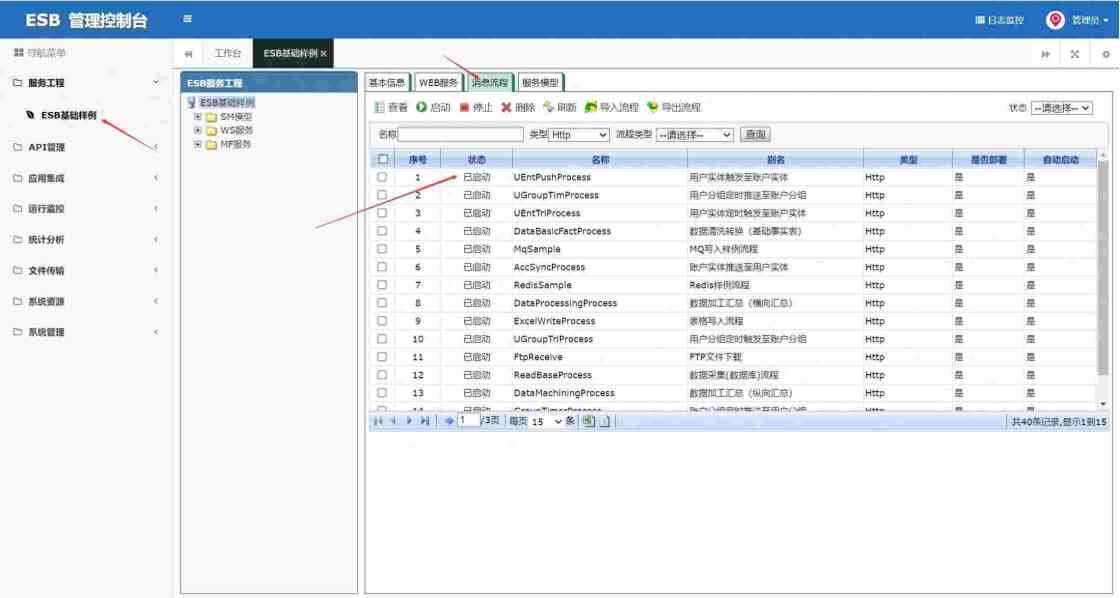Toggle the hamburger menu icon in header

187,19
